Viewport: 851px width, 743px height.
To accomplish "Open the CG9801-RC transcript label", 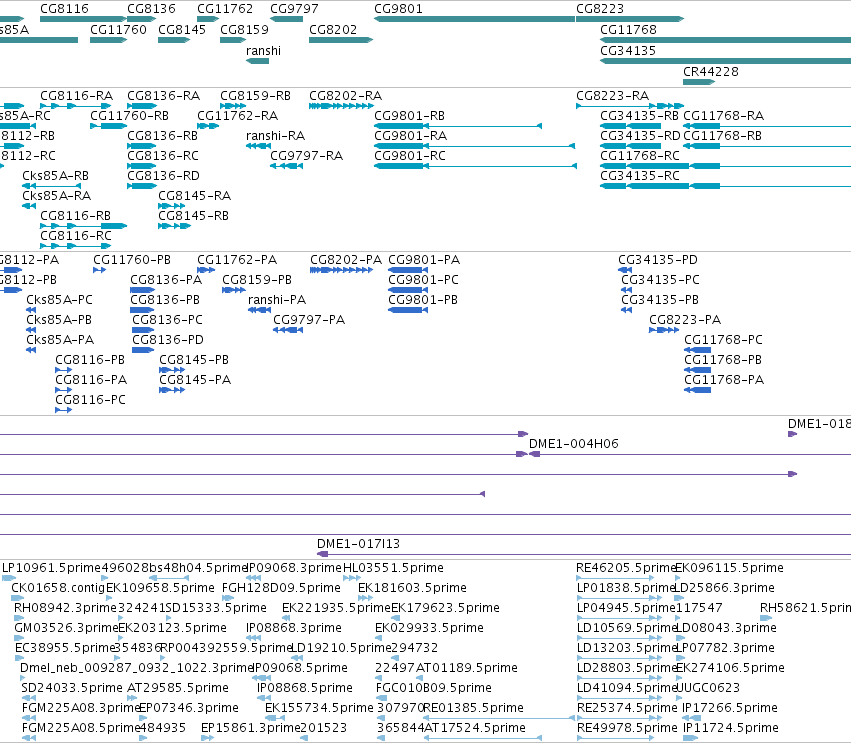I will 410,156.
